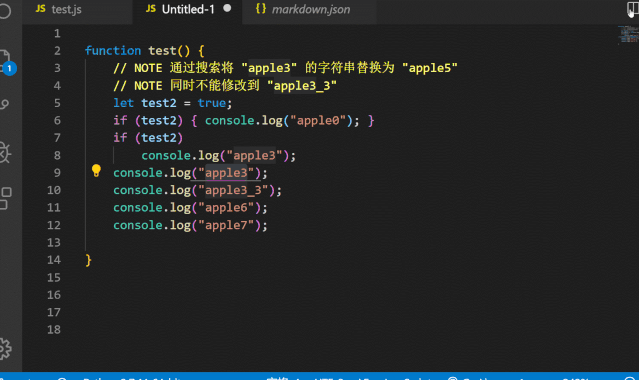Click the JS icon on test.js tab
The width and height of the screenshot is (639, 380).
click(41, 9)
